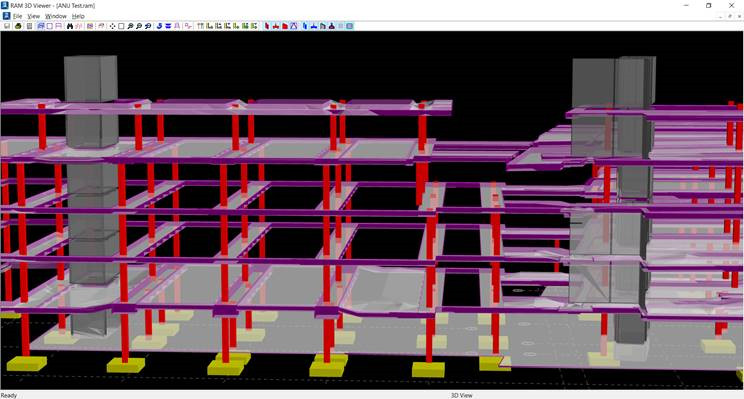This screenshot has width=744, height=399.
Task: Click the binoculars find icon
Action: point(70,26)
